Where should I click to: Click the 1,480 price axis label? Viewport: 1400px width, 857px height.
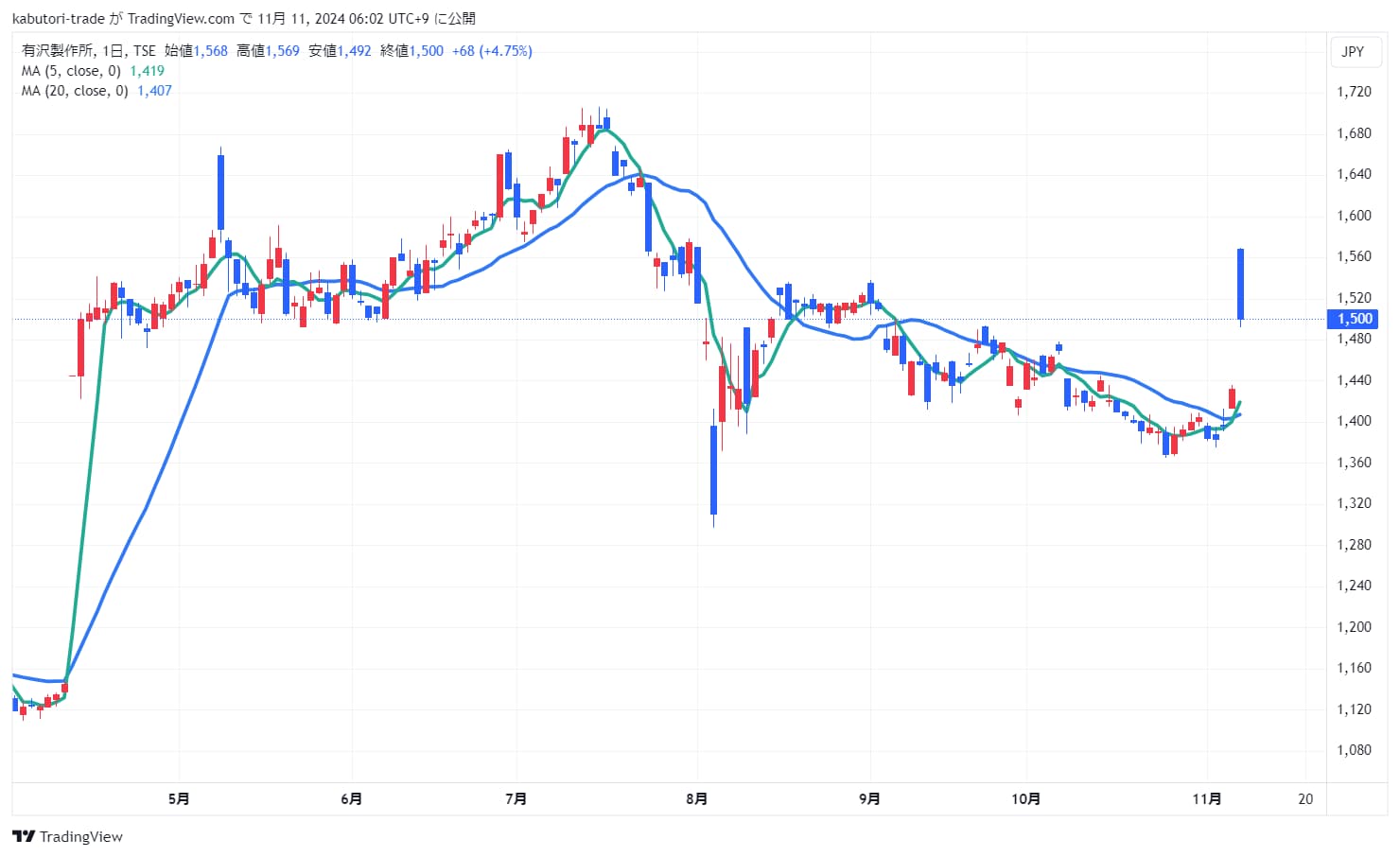(x=1354, y=339)
